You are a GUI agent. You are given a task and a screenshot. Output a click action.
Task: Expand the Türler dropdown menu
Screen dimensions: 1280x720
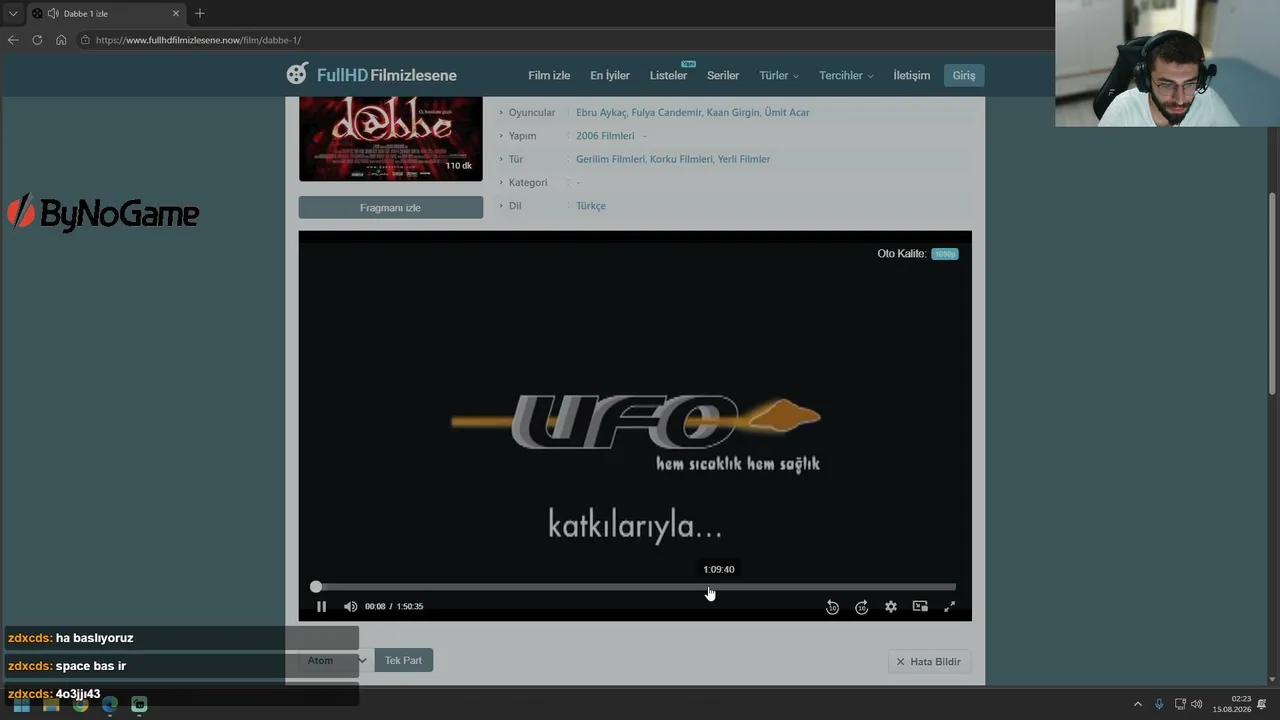tap(779, 75)
